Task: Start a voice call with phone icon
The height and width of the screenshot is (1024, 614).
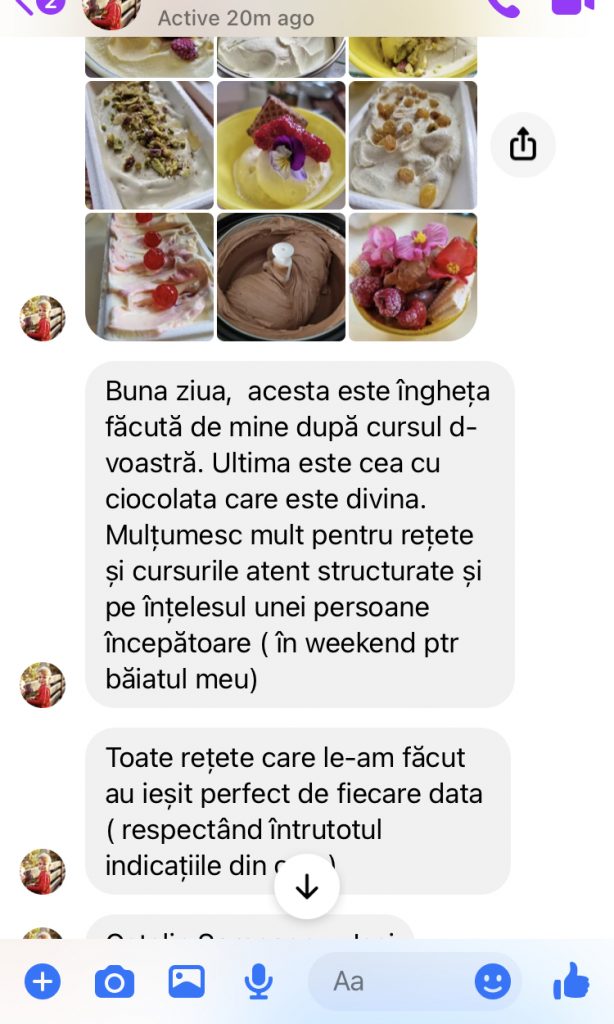Action: click(503, 8)
